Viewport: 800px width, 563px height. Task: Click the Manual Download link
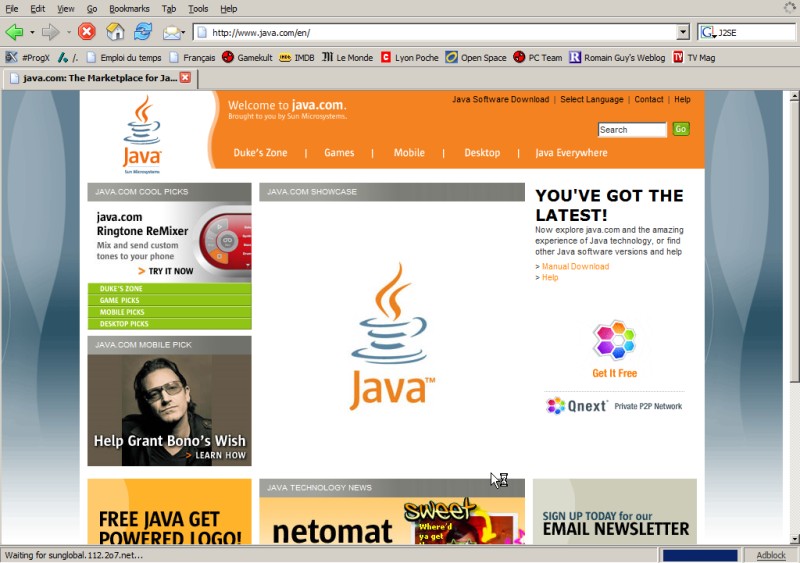point(576,266)
